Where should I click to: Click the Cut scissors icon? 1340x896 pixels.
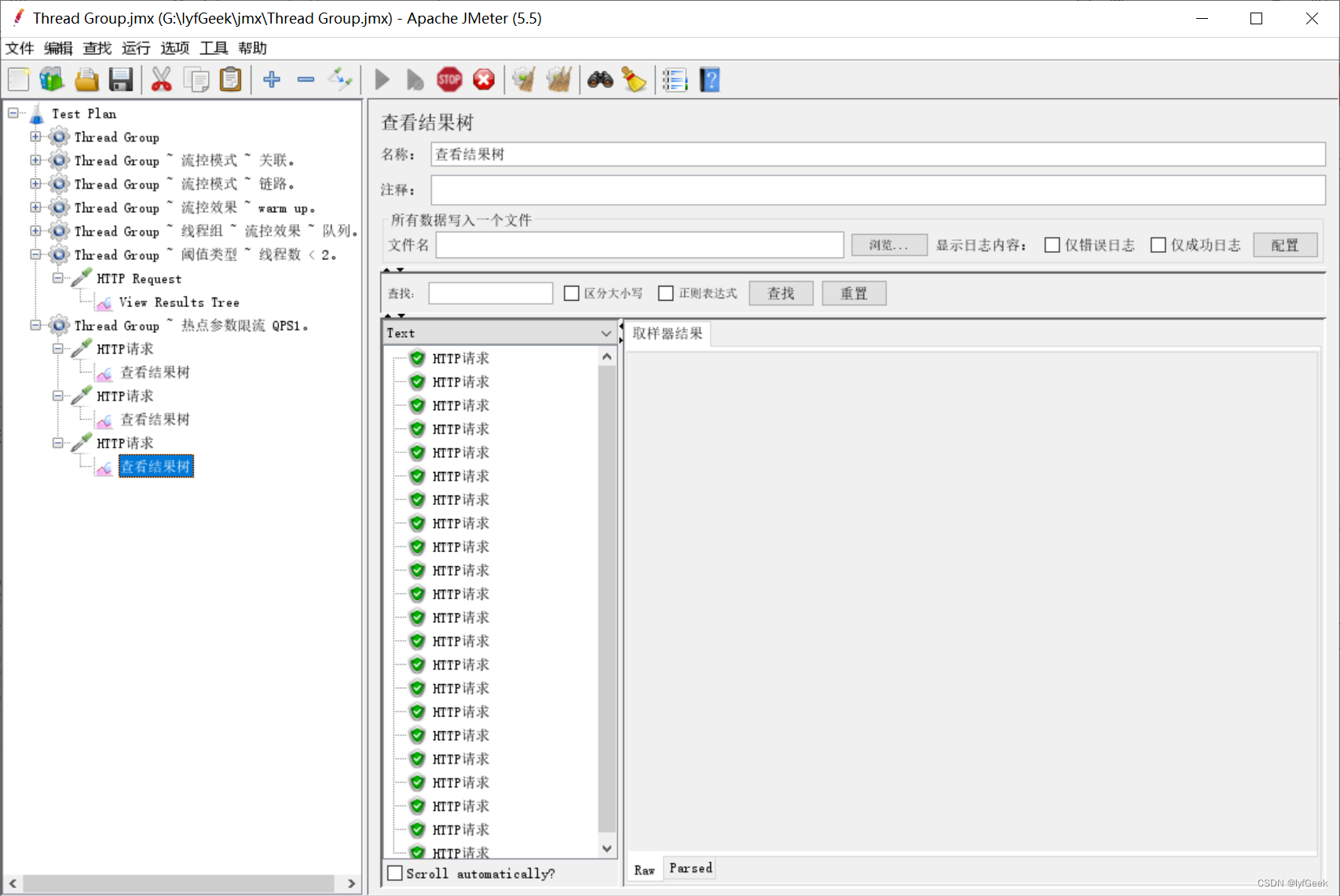[162, 79]
